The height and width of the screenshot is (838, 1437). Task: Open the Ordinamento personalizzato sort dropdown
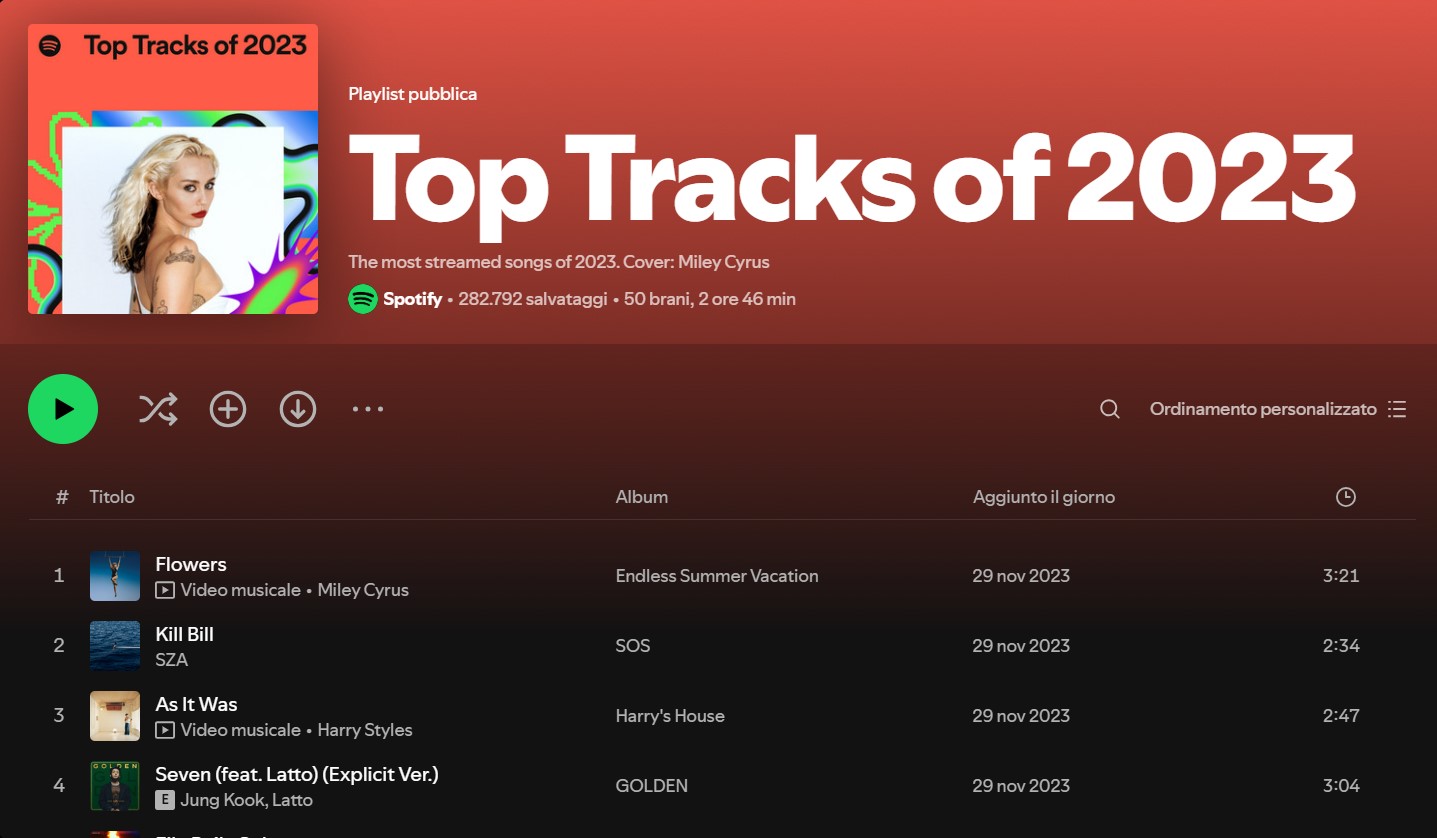[x=1278, y=409]
